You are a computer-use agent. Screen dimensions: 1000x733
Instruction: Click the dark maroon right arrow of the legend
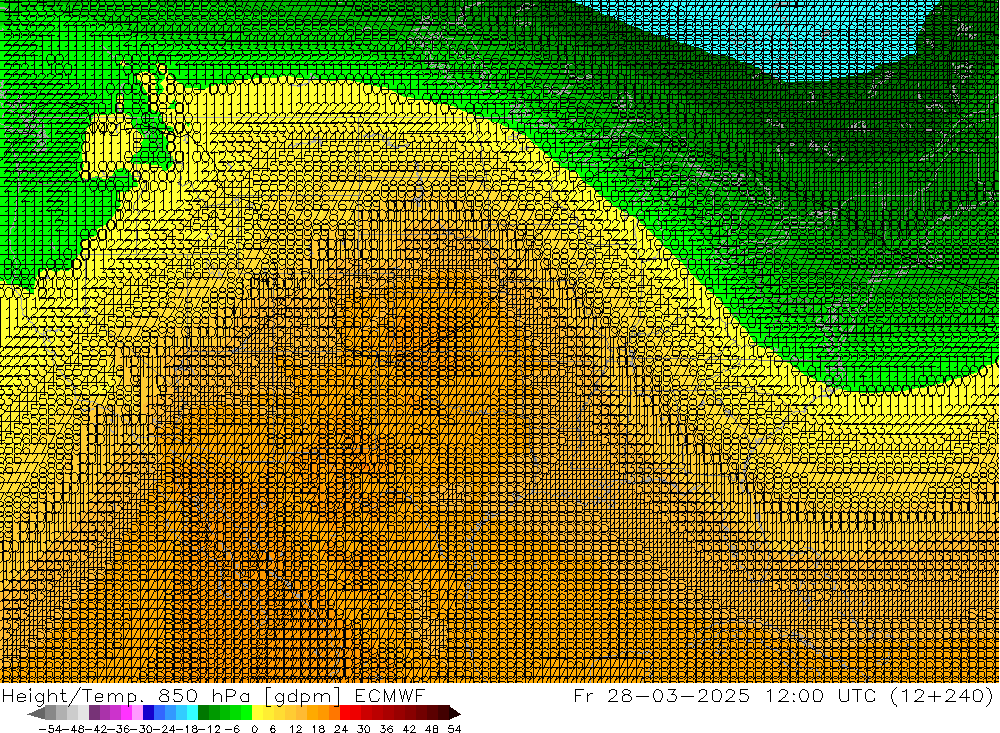pos(455,713)
